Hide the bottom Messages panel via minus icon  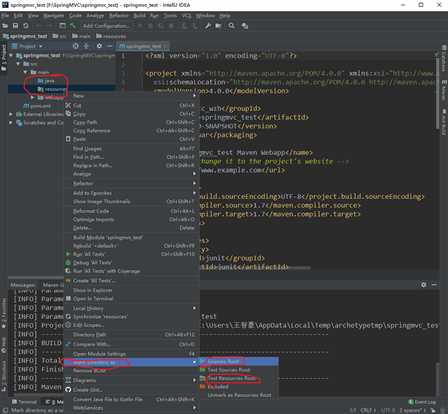coord(434,285)
